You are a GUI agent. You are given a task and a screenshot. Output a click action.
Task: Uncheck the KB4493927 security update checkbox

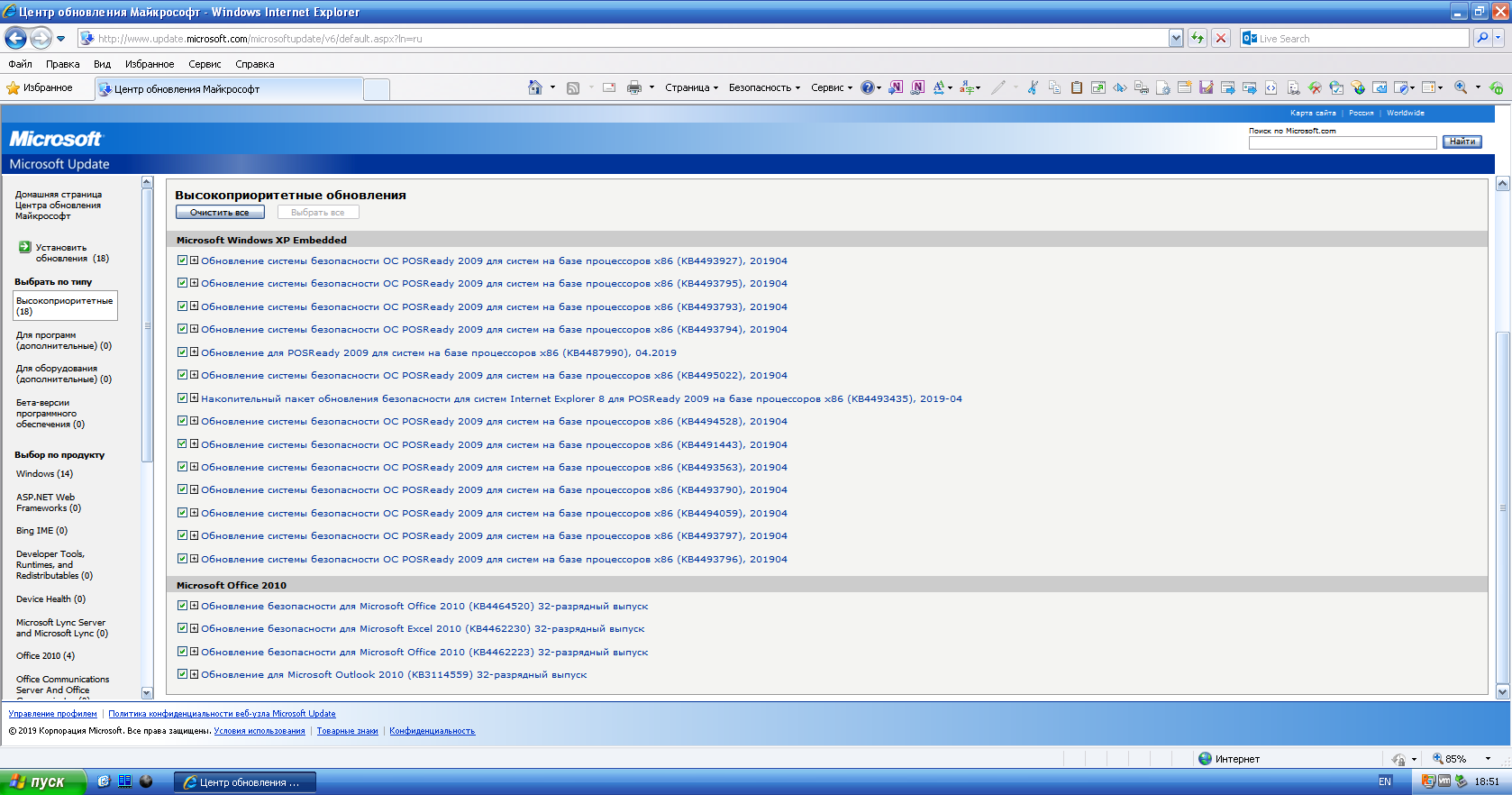pyautogui.click(x=182, y=260)
